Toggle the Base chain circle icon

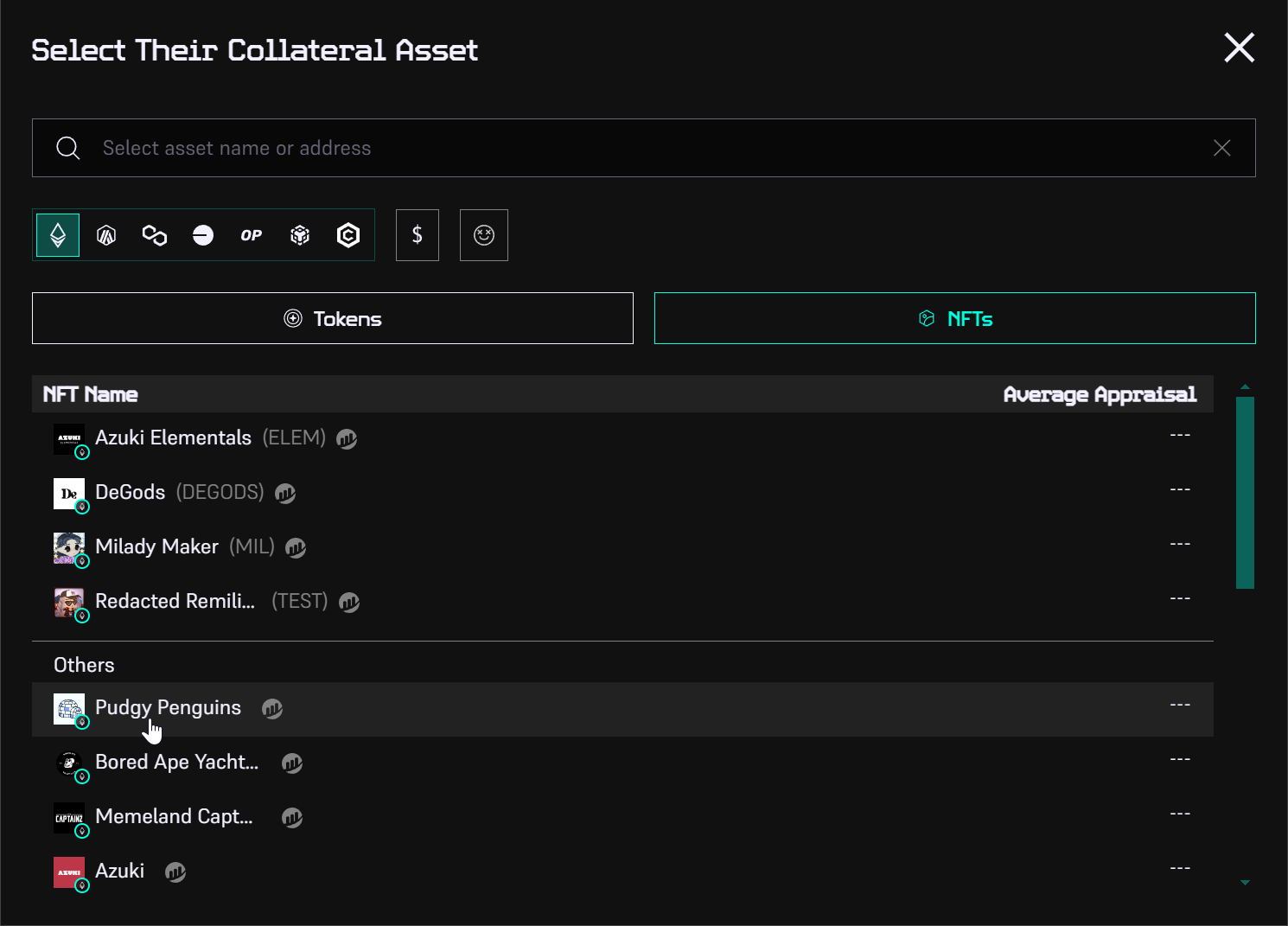click(x=203, y=235)
